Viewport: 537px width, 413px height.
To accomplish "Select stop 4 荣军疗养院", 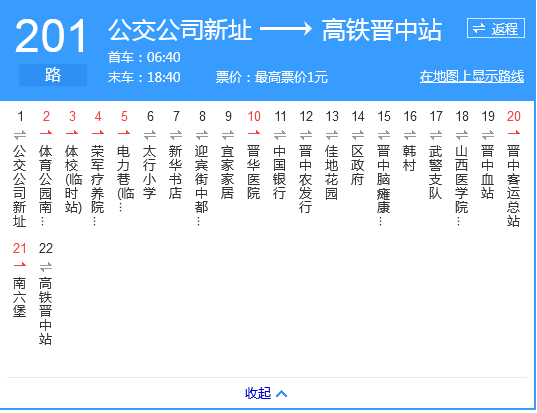I will [98, 185].
